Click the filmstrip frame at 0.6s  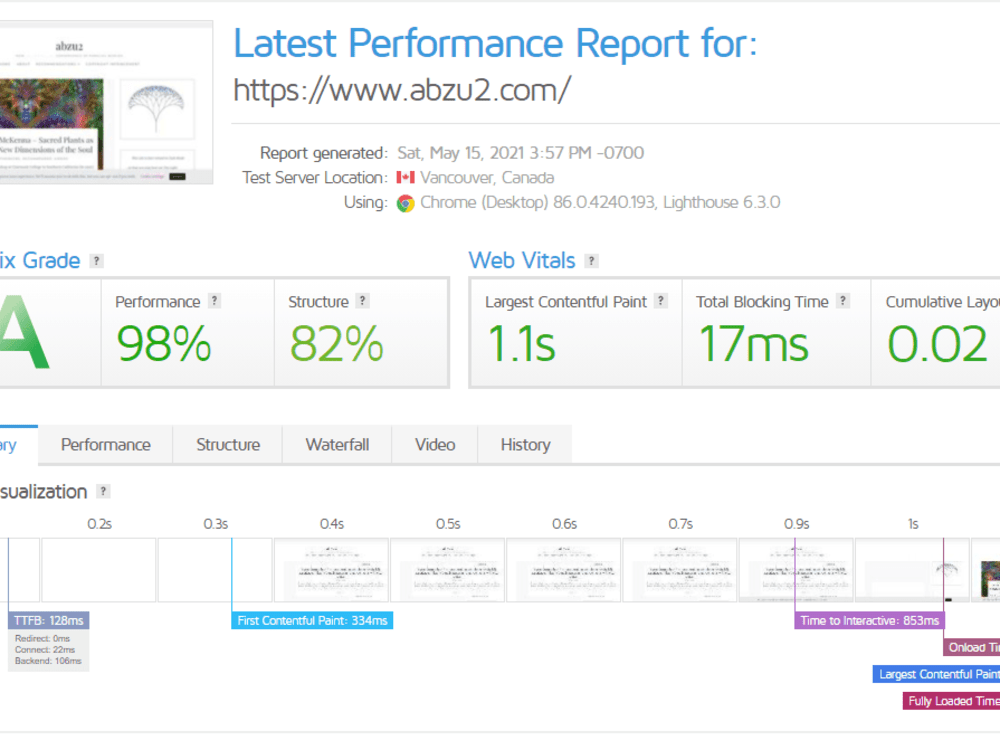[x=564, y=570]
